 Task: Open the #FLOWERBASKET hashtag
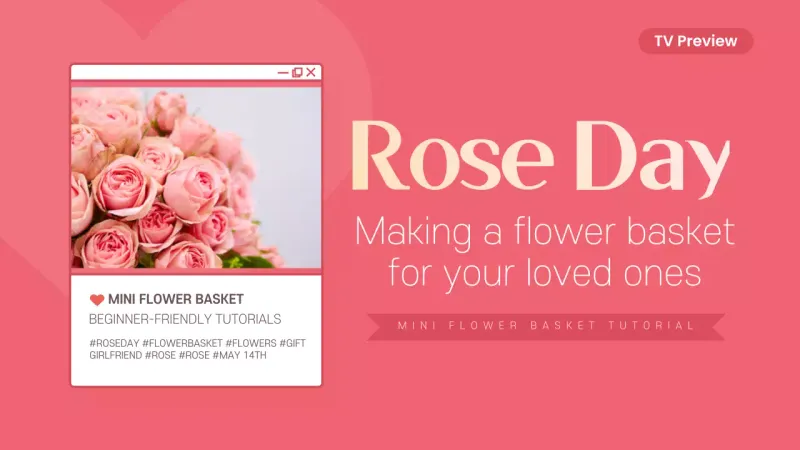point(183,343)
